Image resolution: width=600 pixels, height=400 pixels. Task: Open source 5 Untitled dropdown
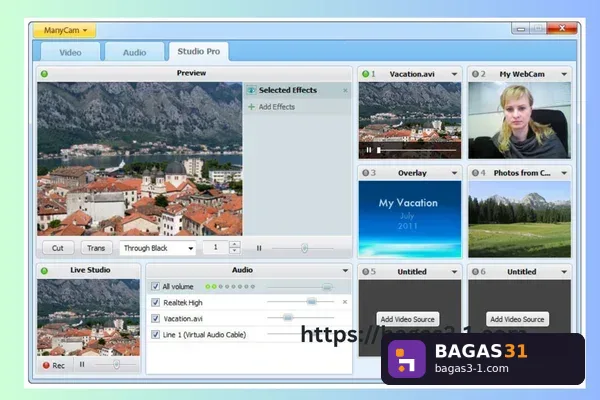pos(454,272)
